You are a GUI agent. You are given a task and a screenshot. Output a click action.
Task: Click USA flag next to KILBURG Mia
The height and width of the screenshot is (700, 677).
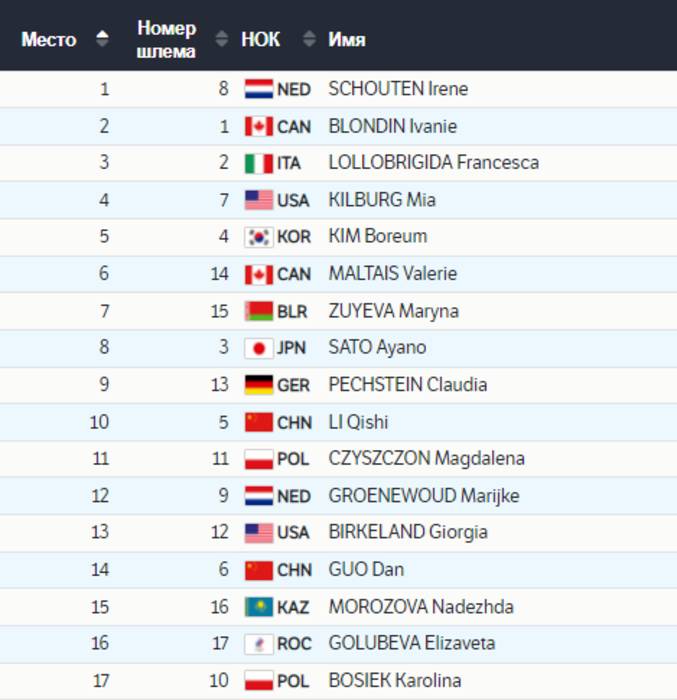coord(259,200)
